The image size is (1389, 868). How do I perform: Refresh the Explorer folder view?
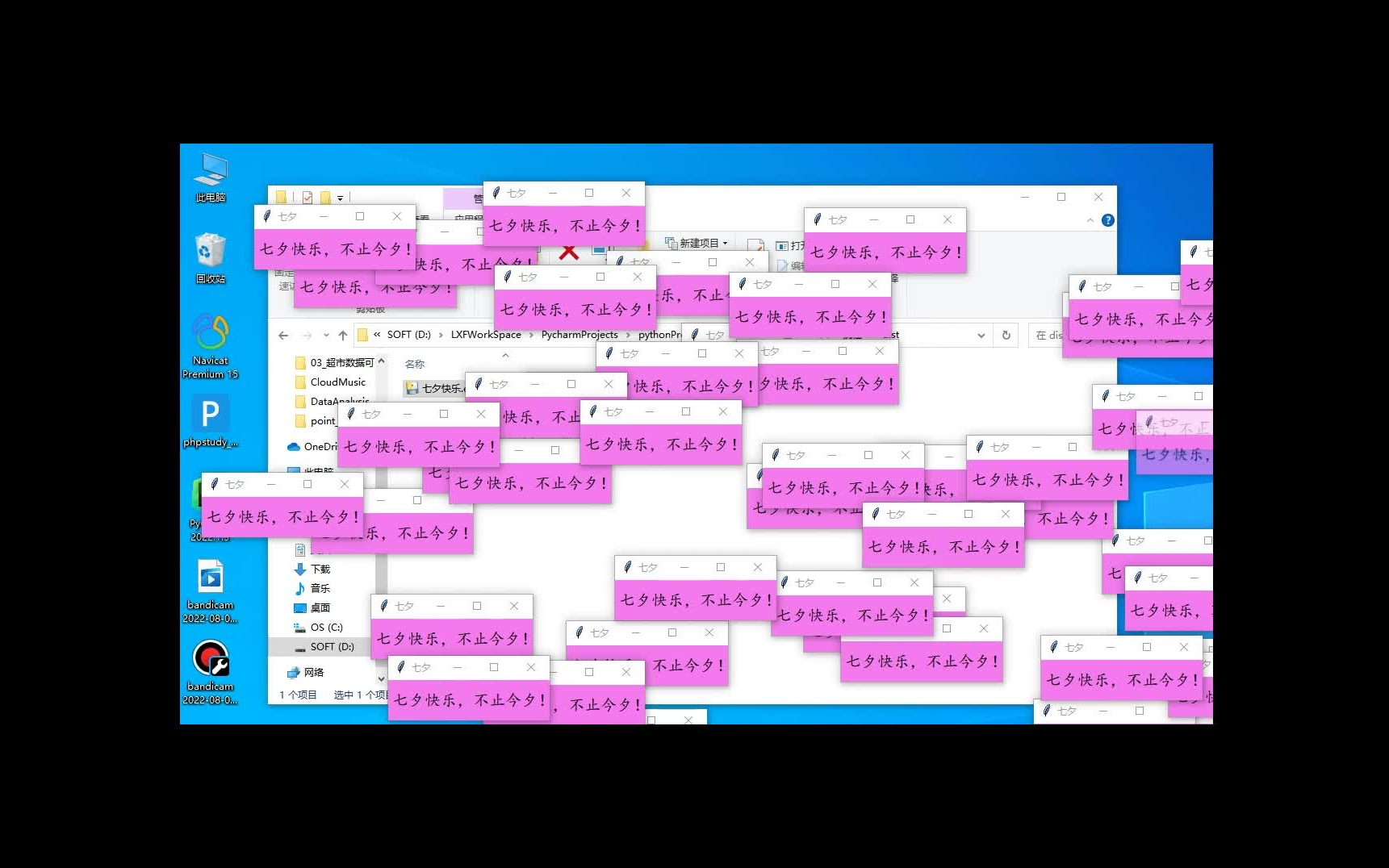coord(1006,336)
